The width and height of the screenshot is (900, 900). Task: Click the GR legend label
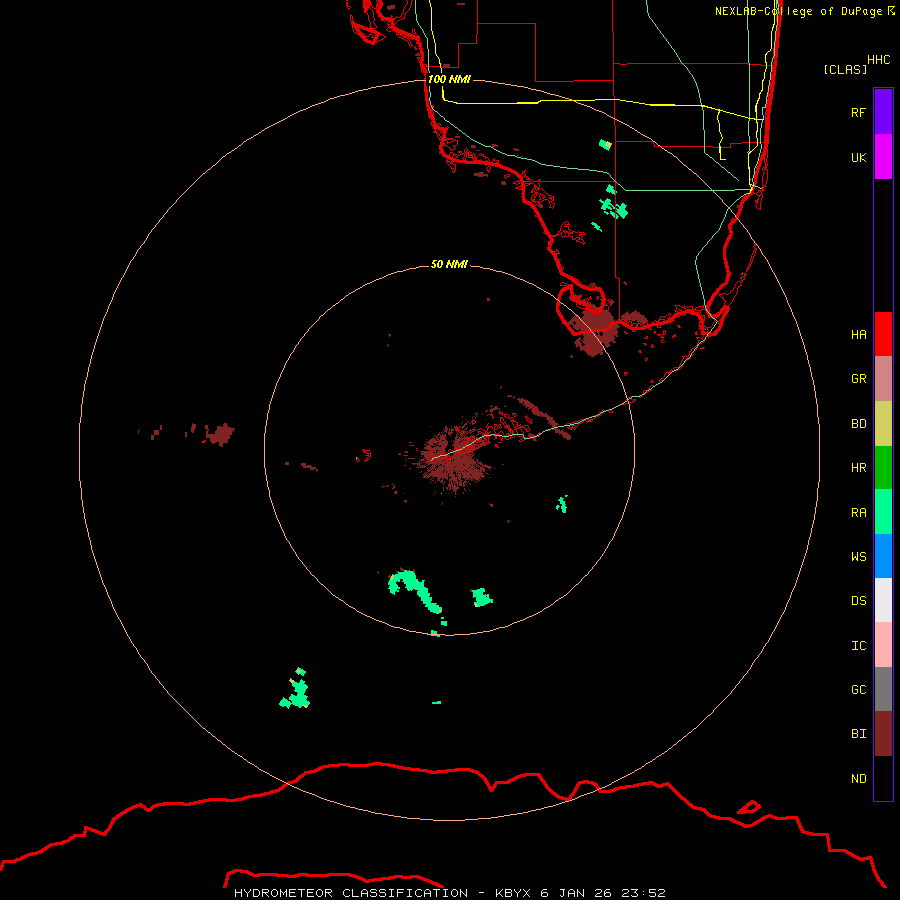click(858, 379)
